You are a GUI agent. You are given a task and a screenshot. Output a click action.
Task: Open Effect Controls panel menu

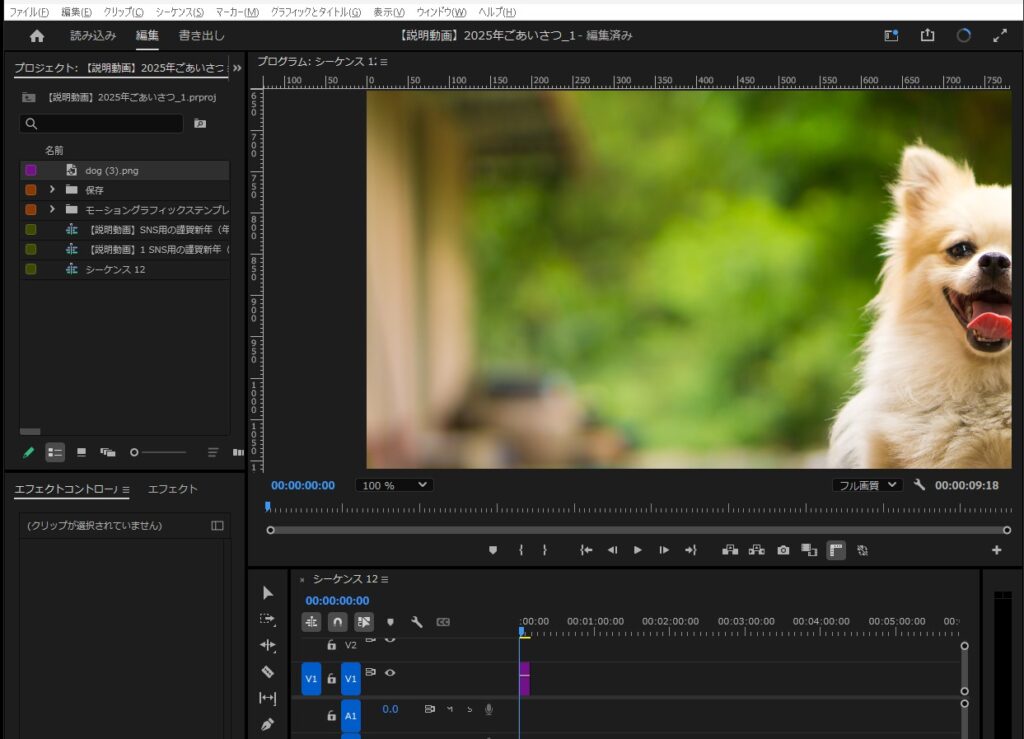(125, 490)
